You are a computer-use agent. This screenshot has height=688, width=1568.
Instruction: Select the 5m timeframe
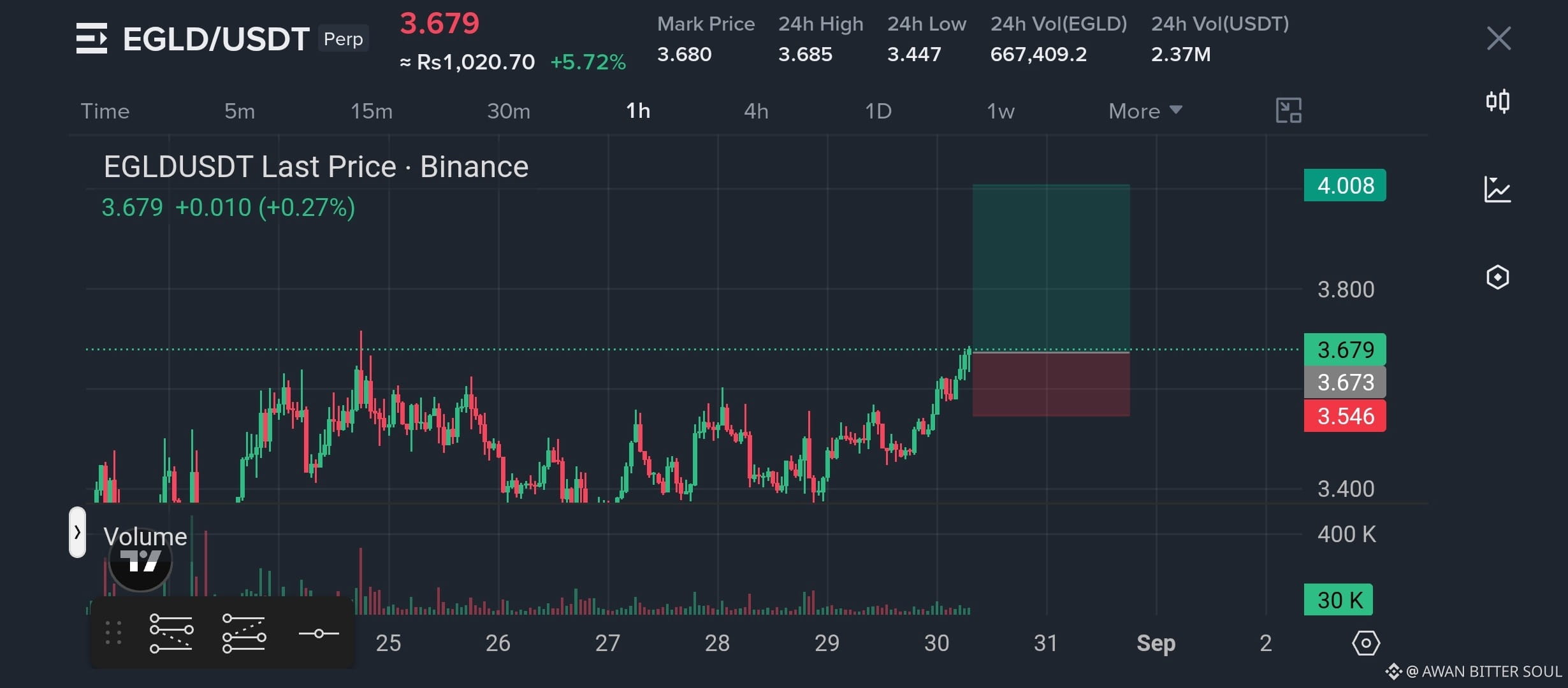coord(240,111)
